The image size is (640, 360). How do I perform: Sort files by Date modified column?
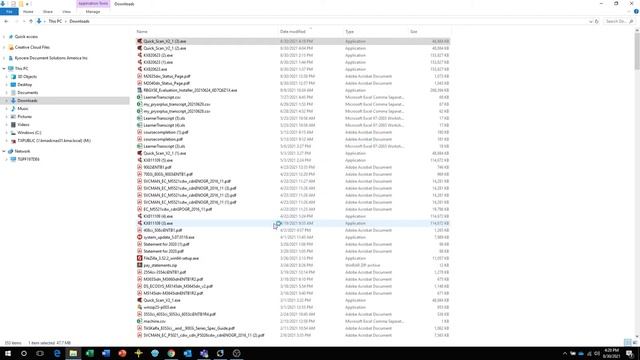click(293, 31)
